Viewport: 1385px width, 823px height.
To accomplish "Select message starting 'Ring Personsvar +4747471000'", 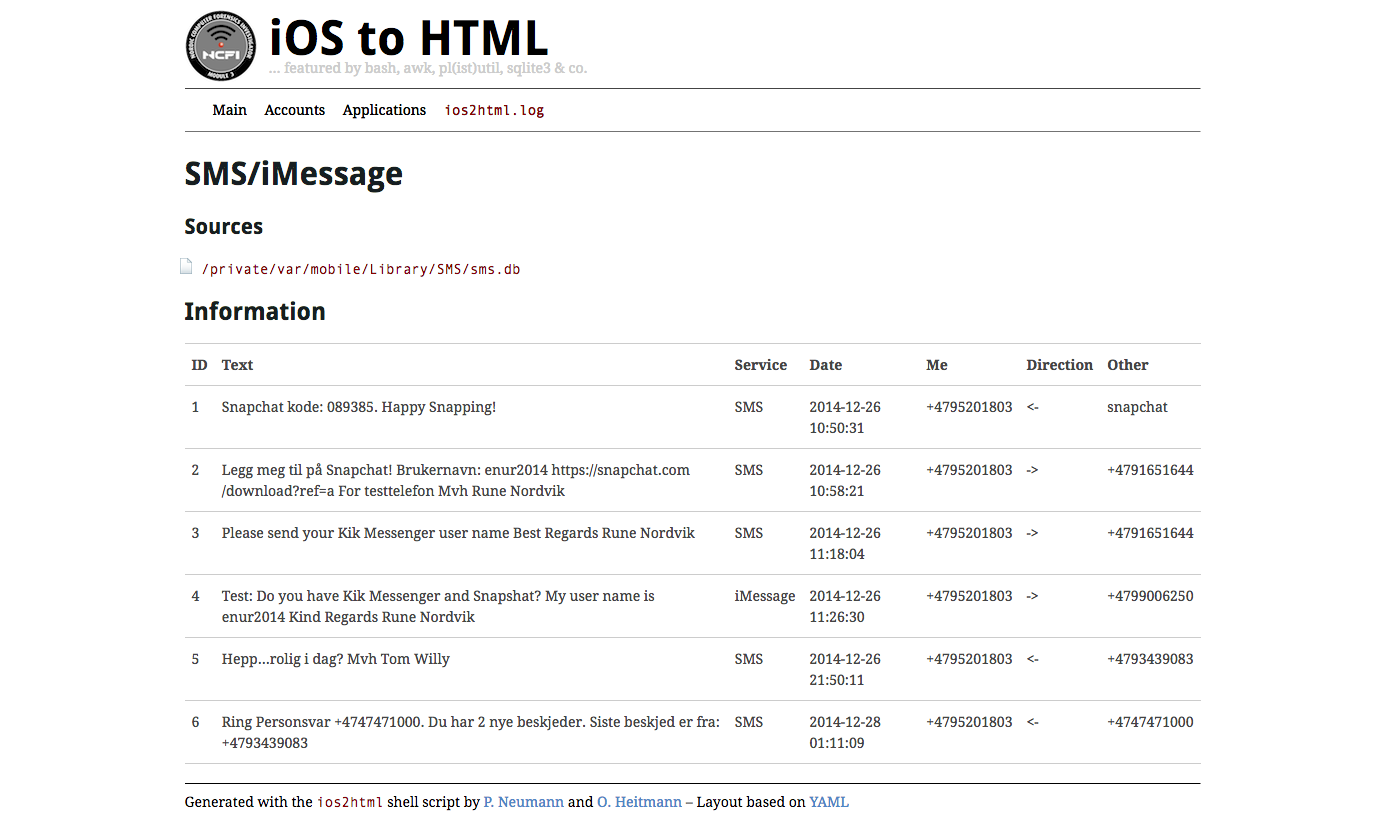I will click(471, 733).
